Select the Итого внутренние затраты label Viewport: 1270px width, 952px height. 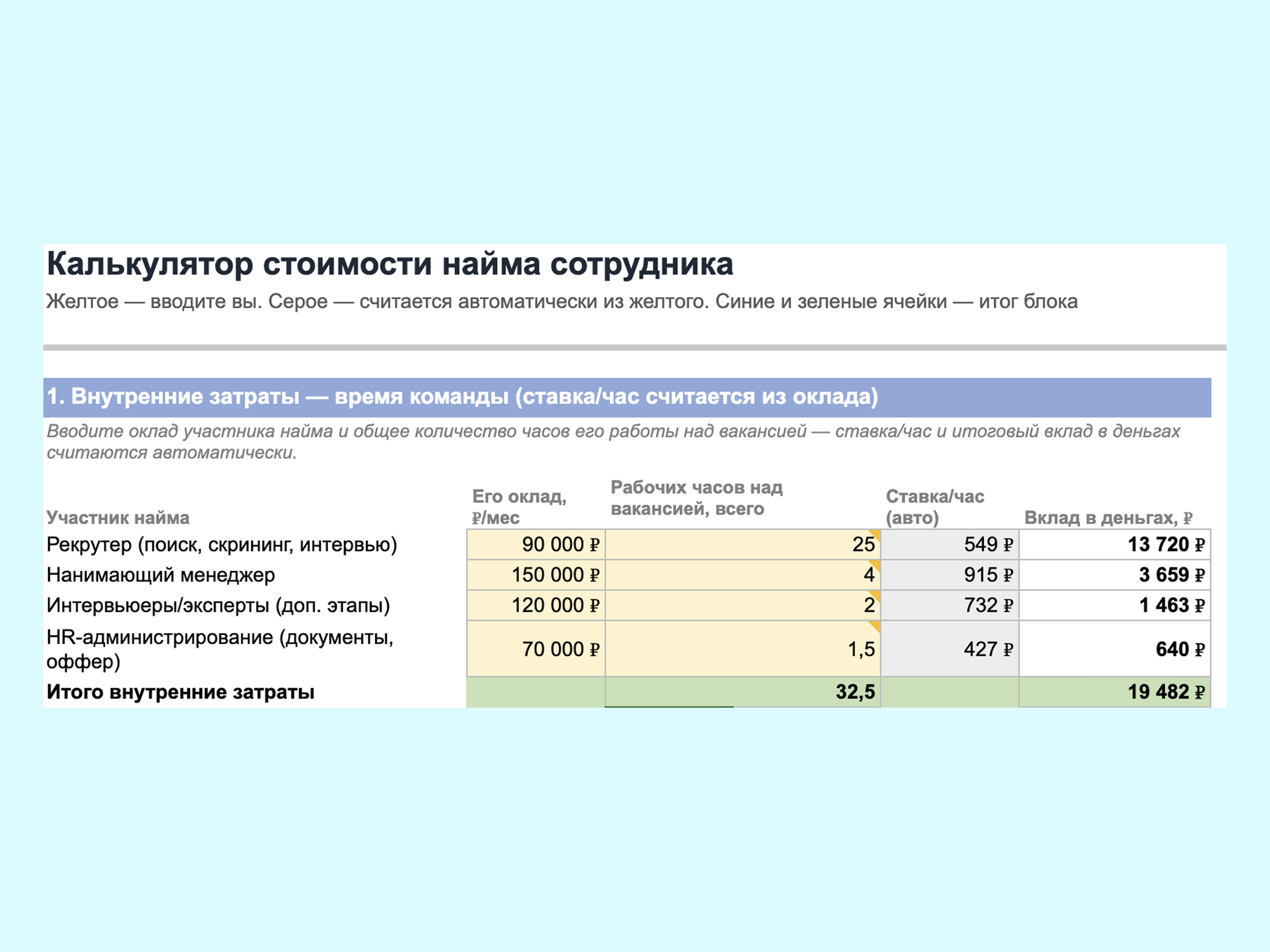(180, 692)
